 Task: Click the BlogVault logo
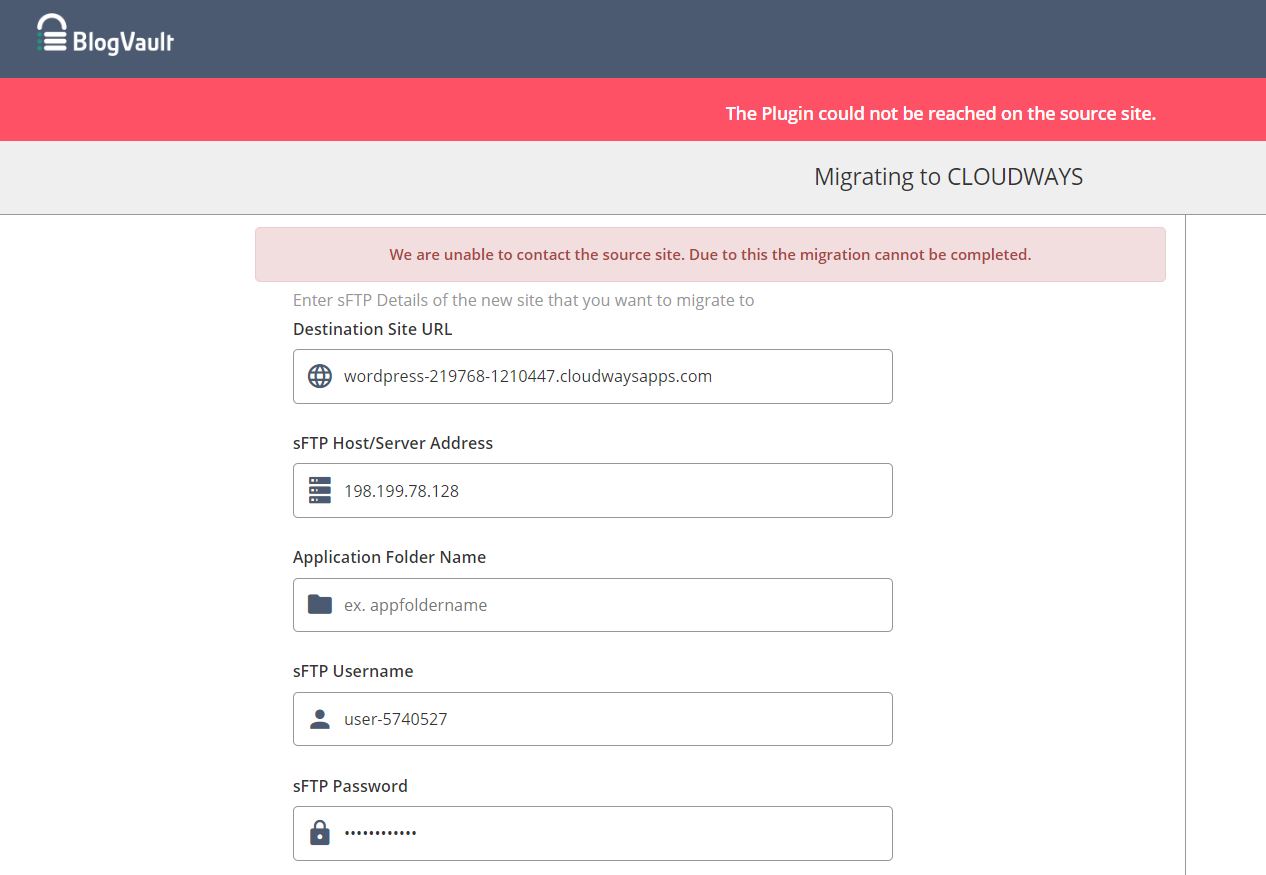pos(105,34)
